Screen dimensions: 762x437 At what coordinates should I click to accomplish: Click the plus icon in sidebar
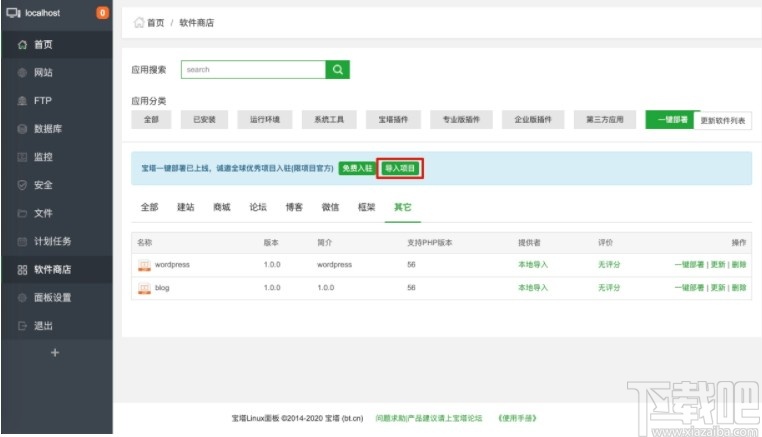pyautogui.click(x=55, y=352)
